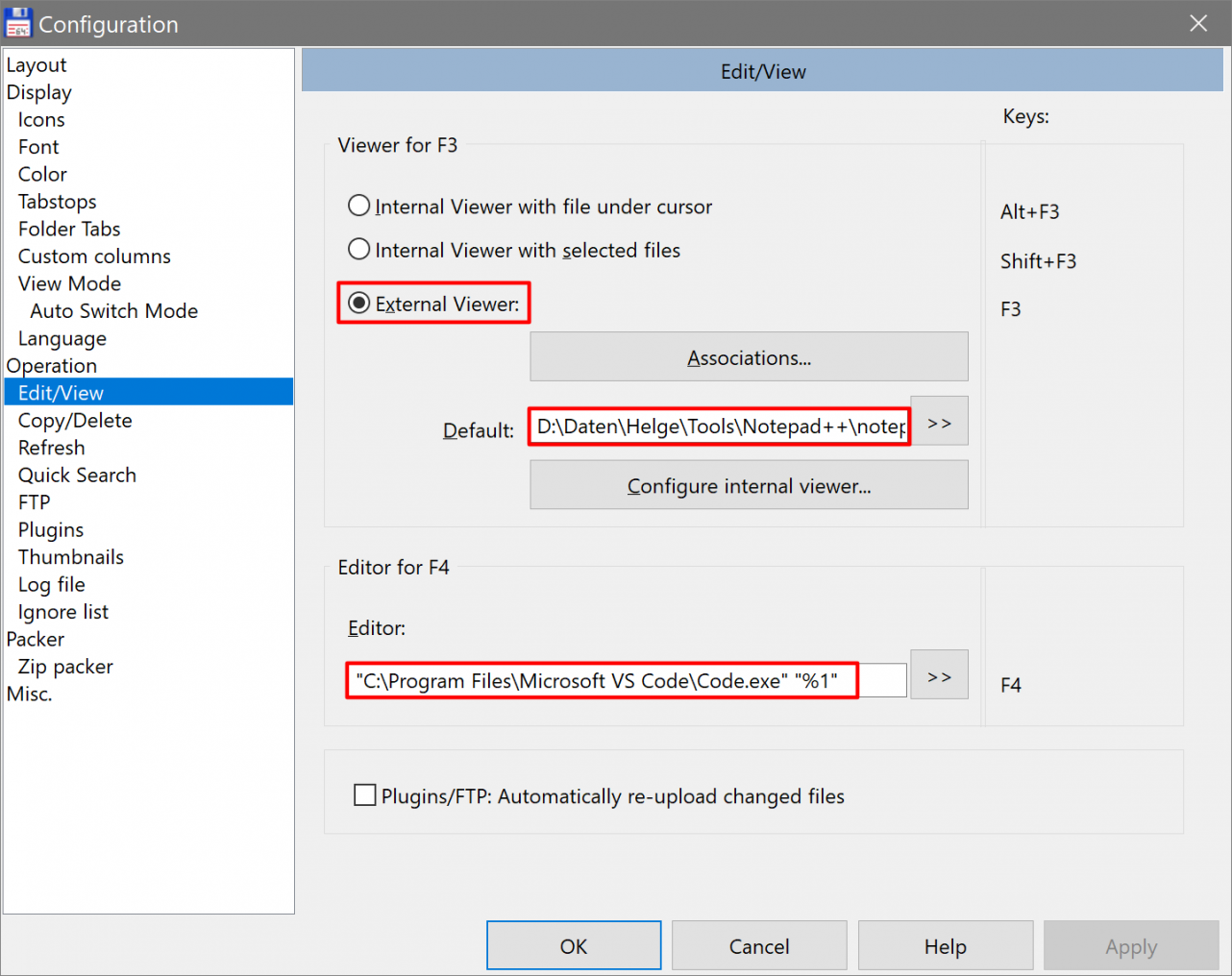
Task: Open browse menu next to Editor field
Action: point(939,676)
